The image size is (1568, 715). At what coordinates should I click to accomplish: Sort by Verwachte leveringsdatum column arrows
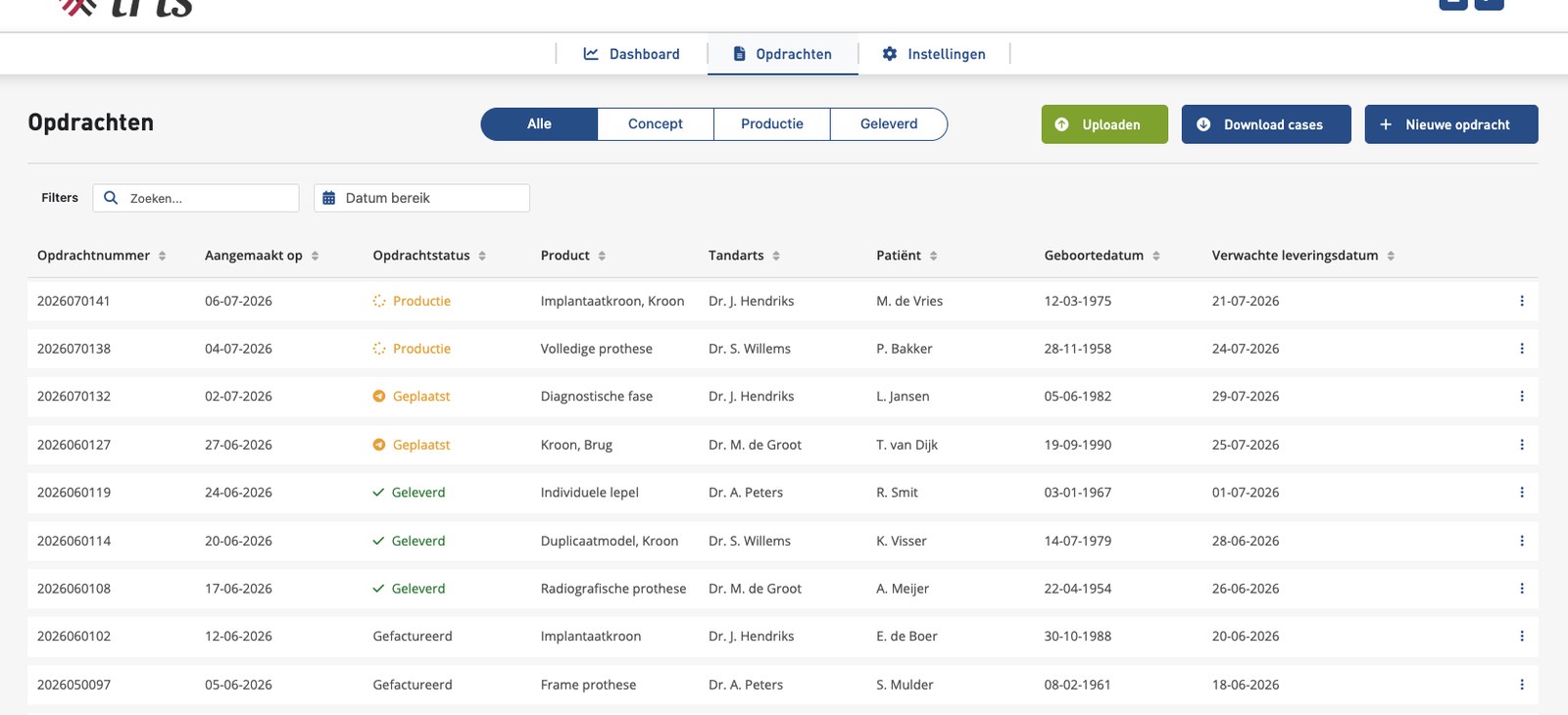[1391, 256]
